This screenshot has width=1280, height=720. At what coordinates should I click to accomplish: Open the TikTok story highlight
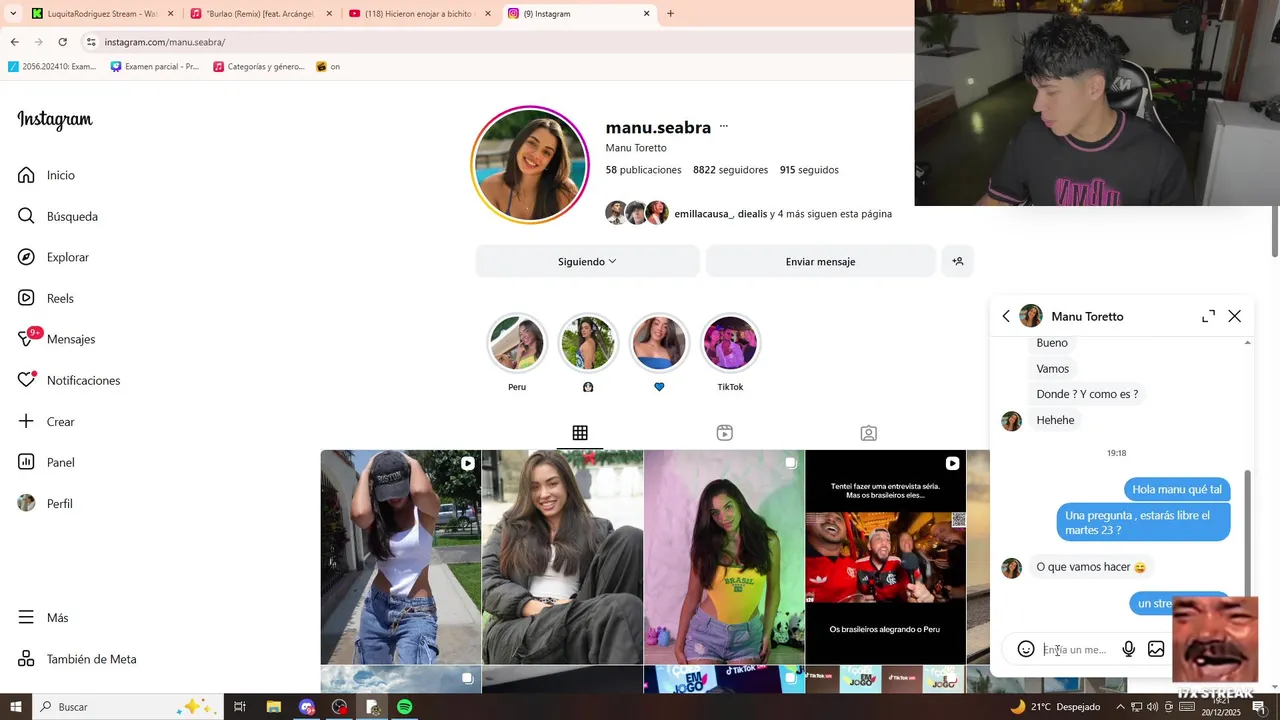click(x=730, y=343)
